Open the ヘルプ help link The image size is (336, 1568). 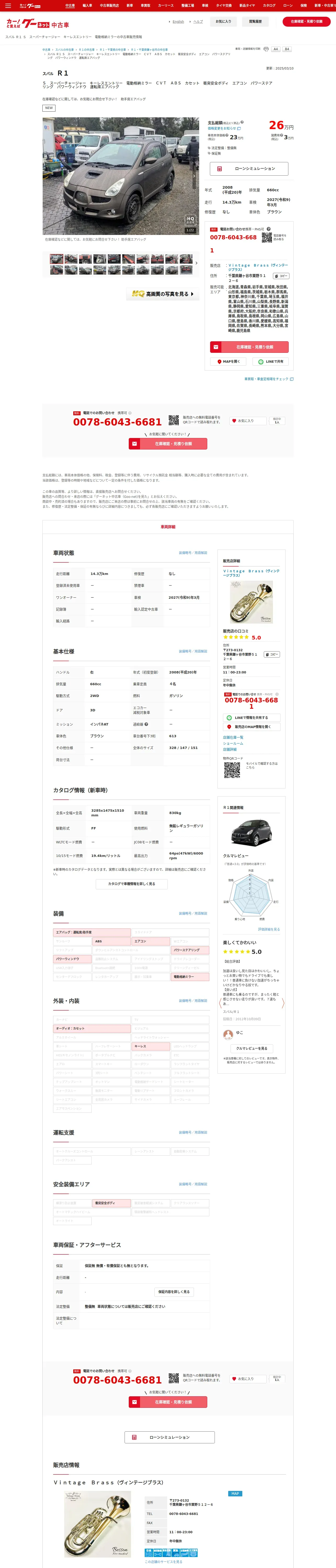[x=198, y=21]
